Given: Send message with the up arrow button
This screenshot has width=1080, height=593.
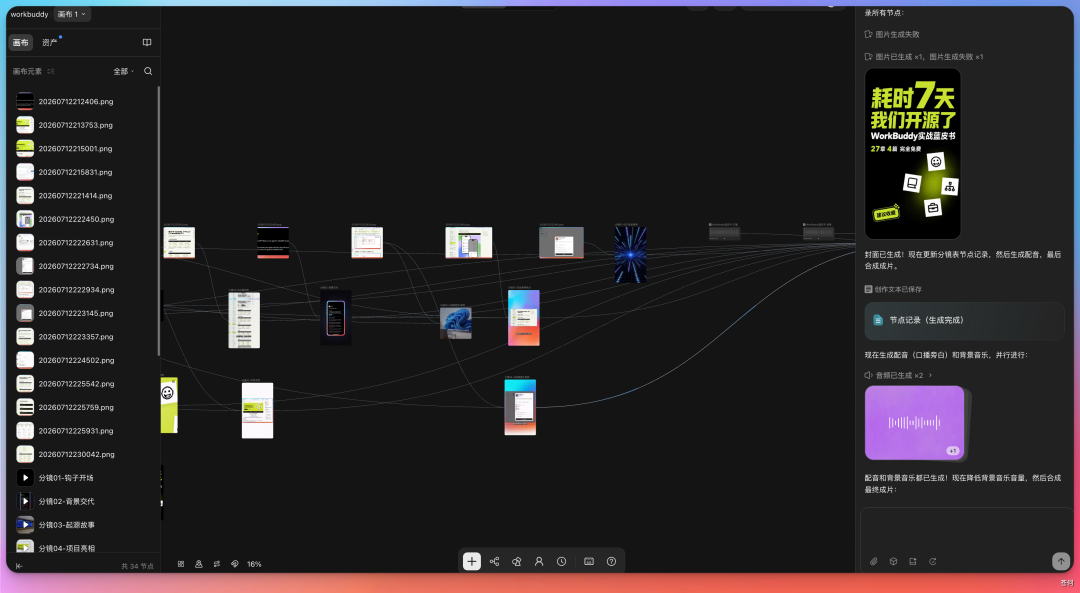Looking at the screenshot, I should click(x=1061, y=561).
